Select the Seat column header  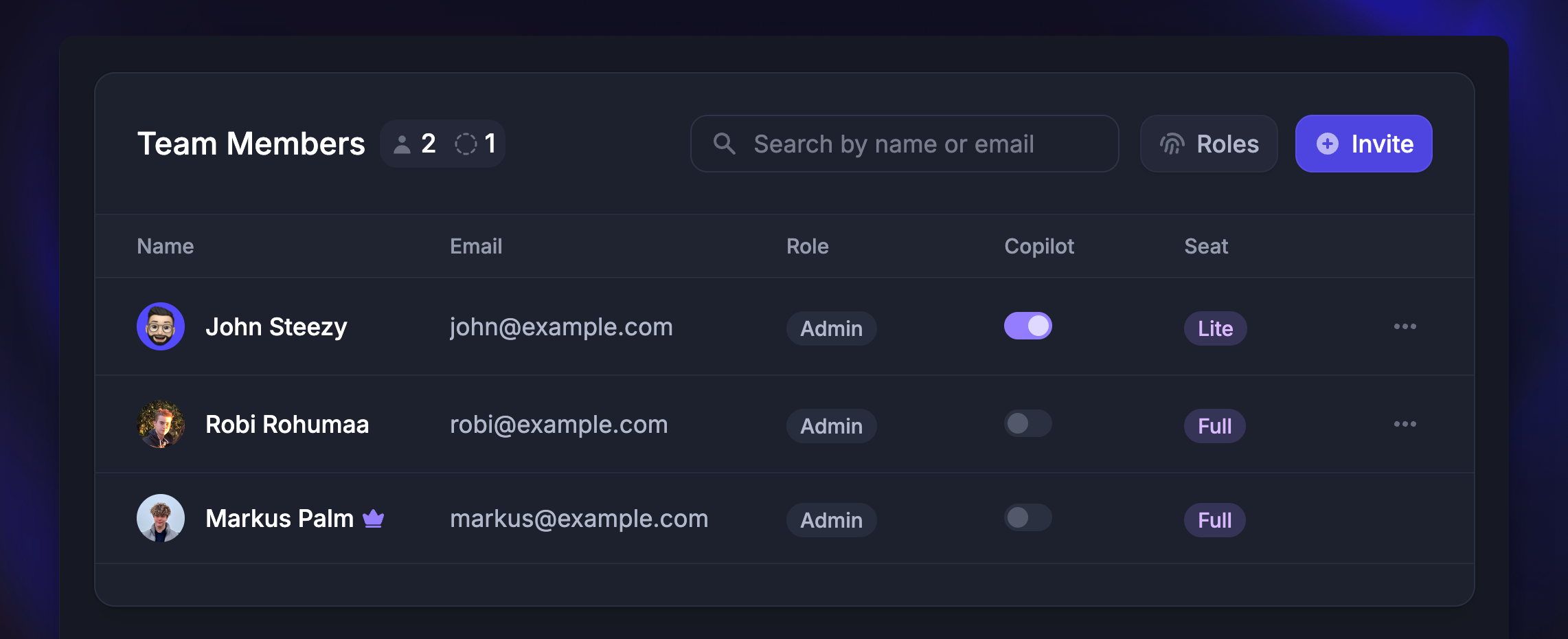pos(1206,246)
